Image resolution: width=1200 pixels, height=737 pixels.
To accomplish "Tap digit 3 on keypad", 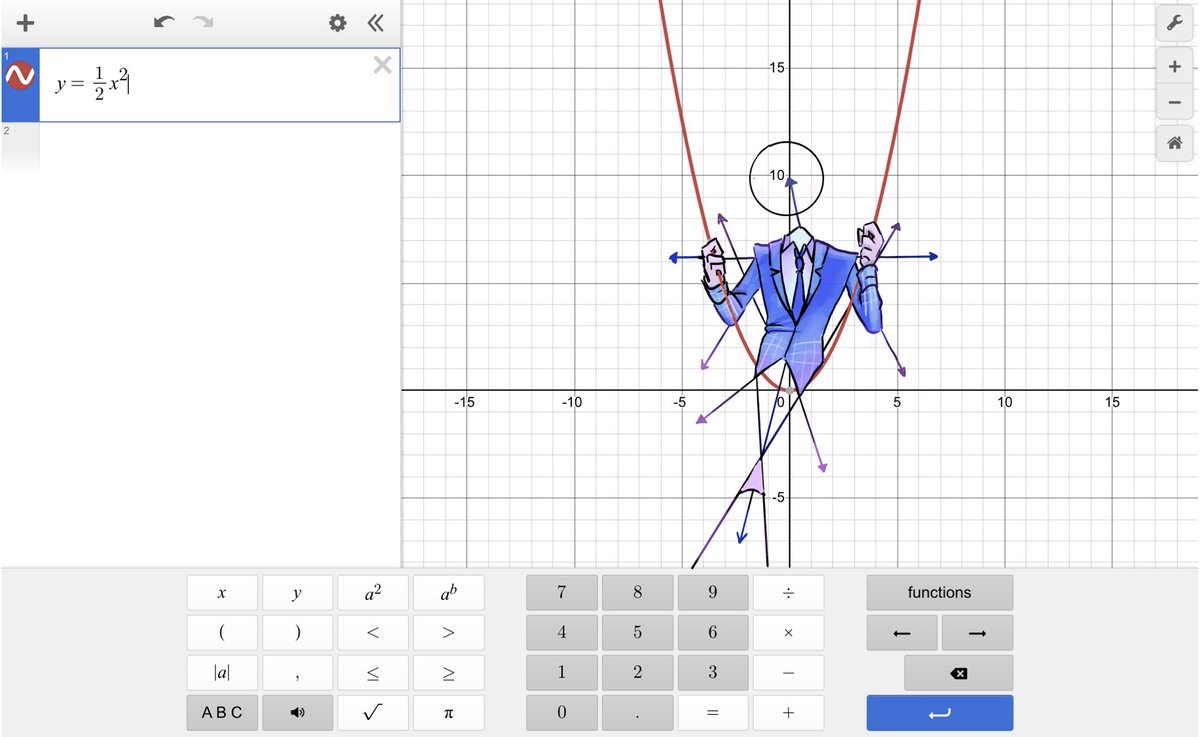I will pyautogui.click(x=713, y=673).
